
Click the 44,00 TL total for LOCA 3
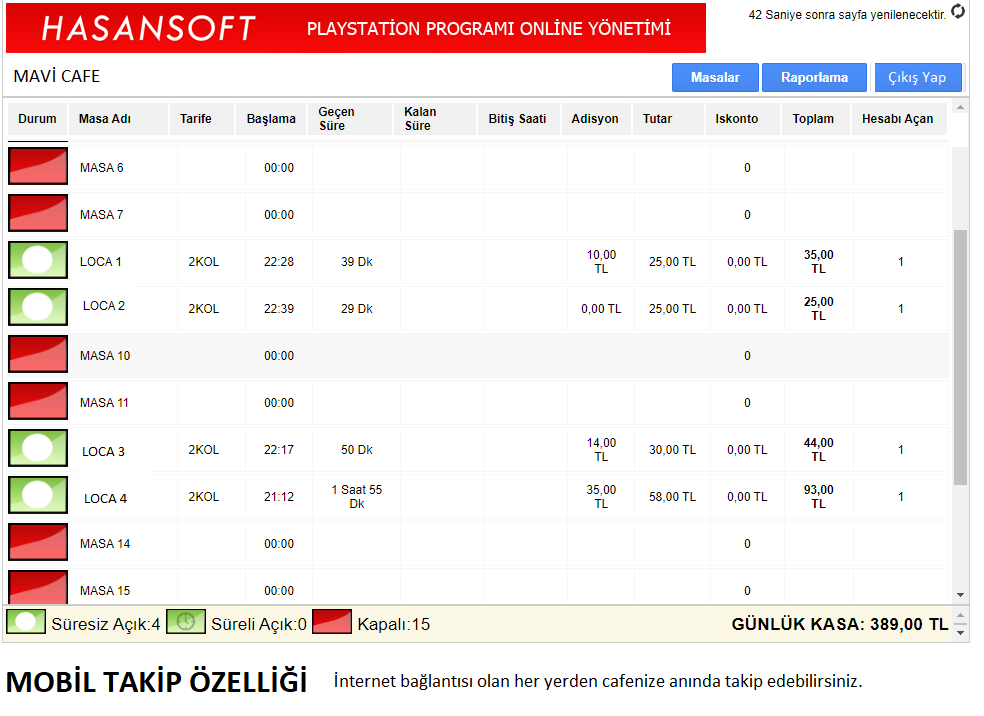pyautogui.click(x=819, y=450)
